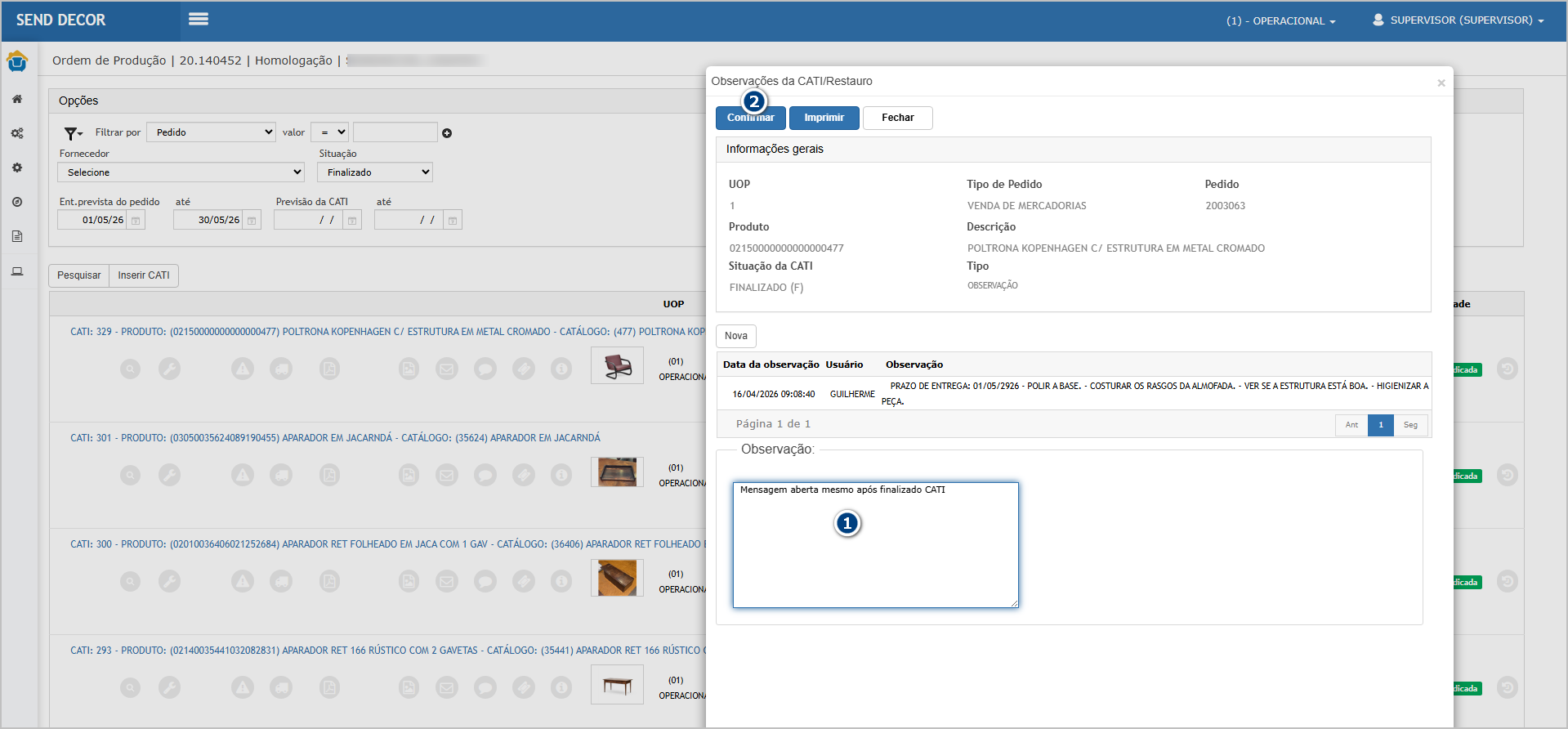Expand the SUPERVISOR user menu

tap(1459, 20)
